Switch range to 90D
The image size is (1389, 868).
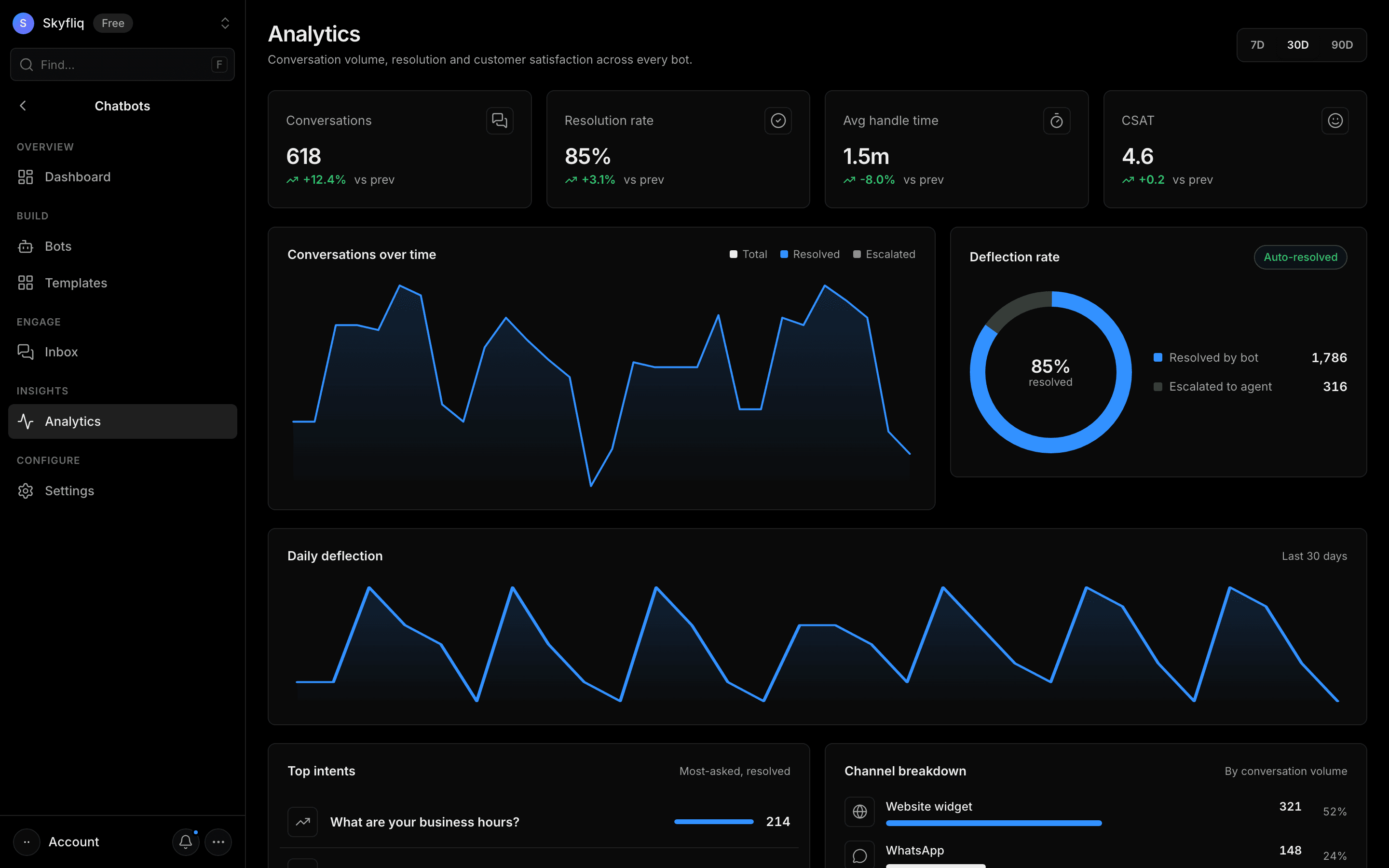coord(1342,45)
